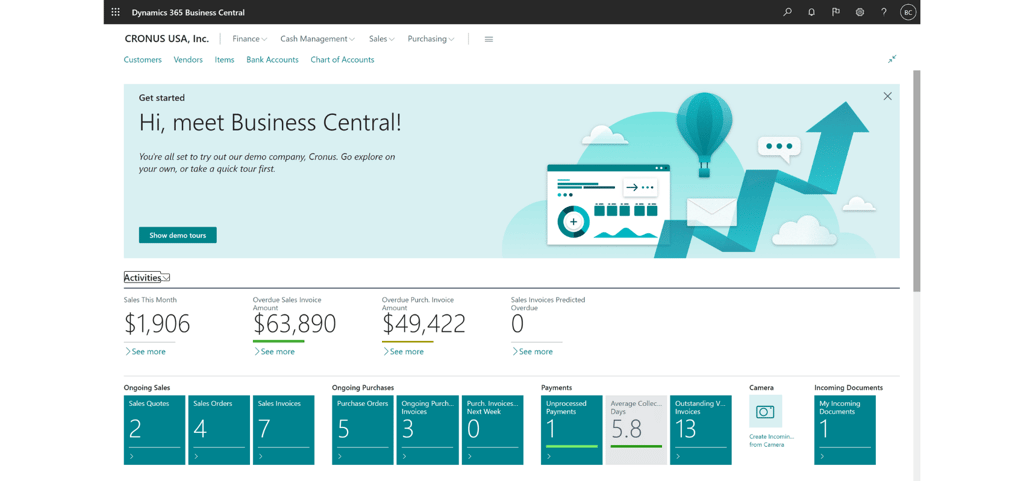
Task: Open the settings gear icon
Action: point(859,12)
